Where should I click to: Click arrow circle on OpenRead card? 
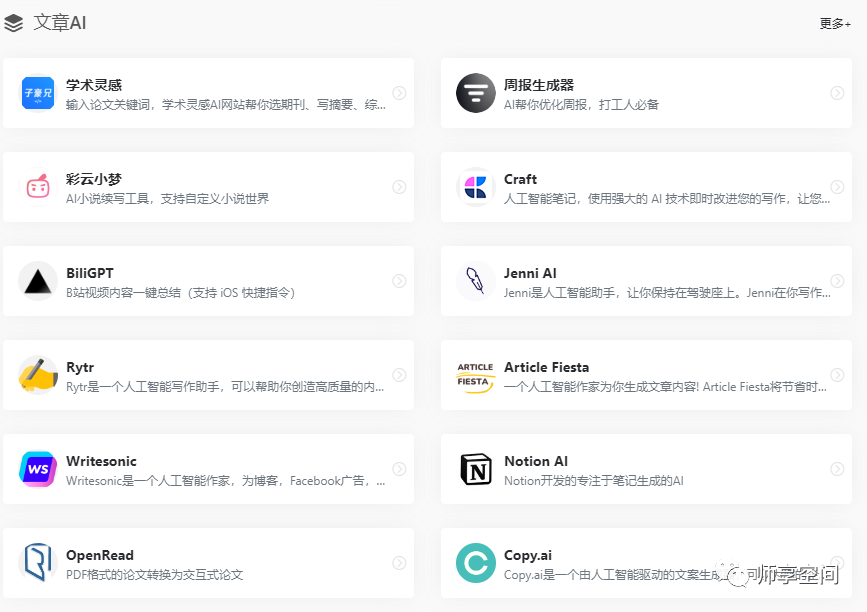[399, 563]
